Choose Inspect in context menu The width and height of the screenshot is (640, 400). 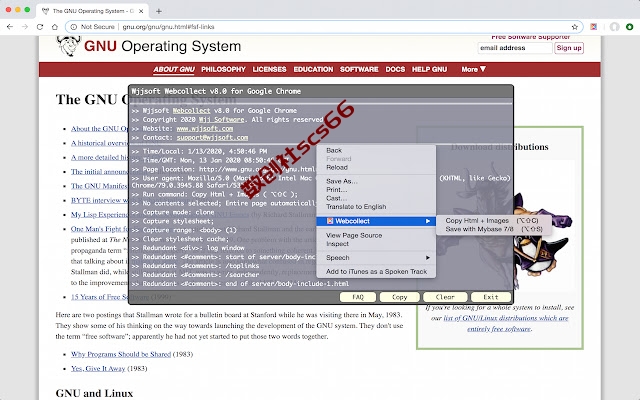[x=376, y=244]
